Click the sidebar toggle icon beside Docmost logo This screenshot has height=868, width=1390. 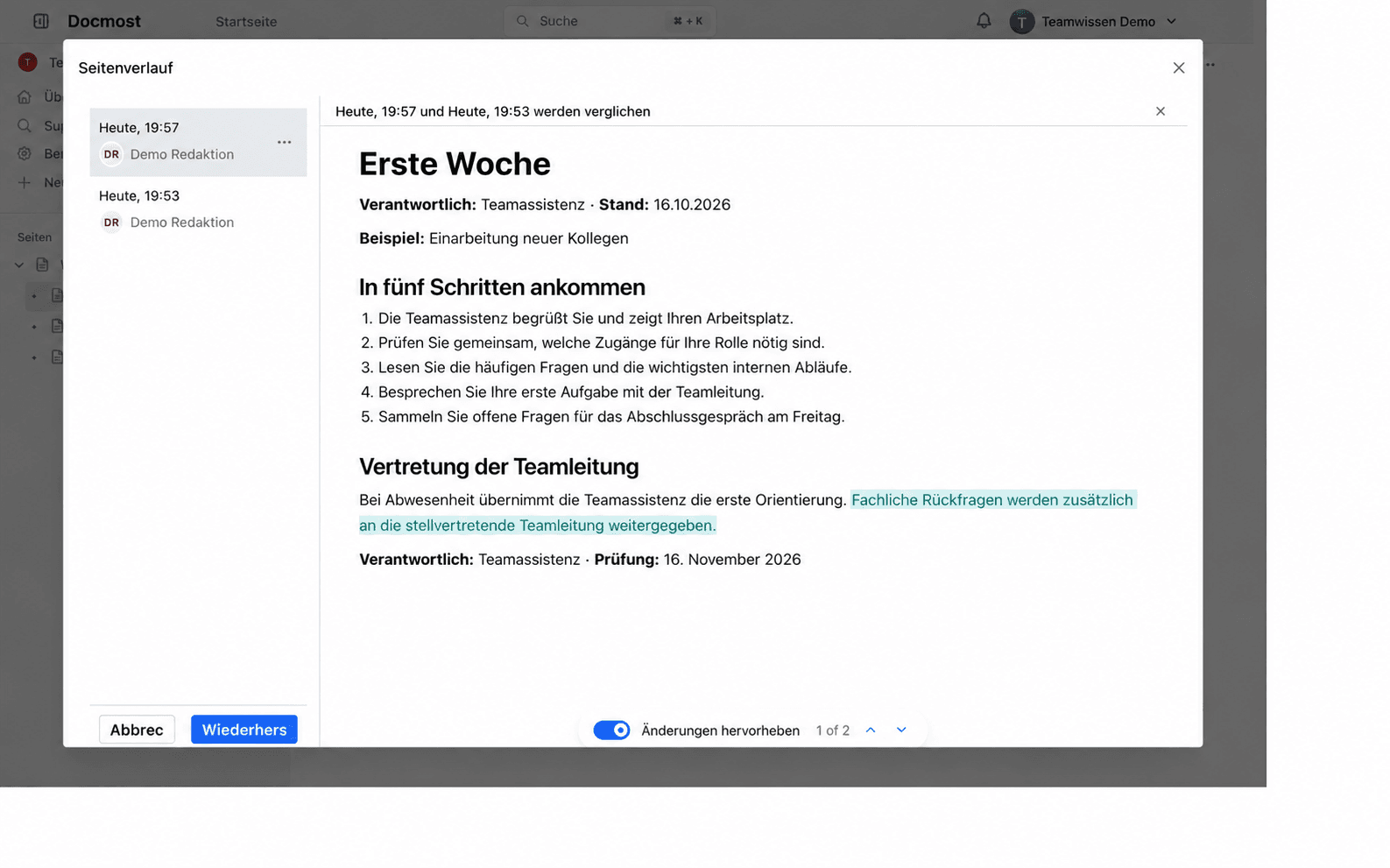point(41,21)
